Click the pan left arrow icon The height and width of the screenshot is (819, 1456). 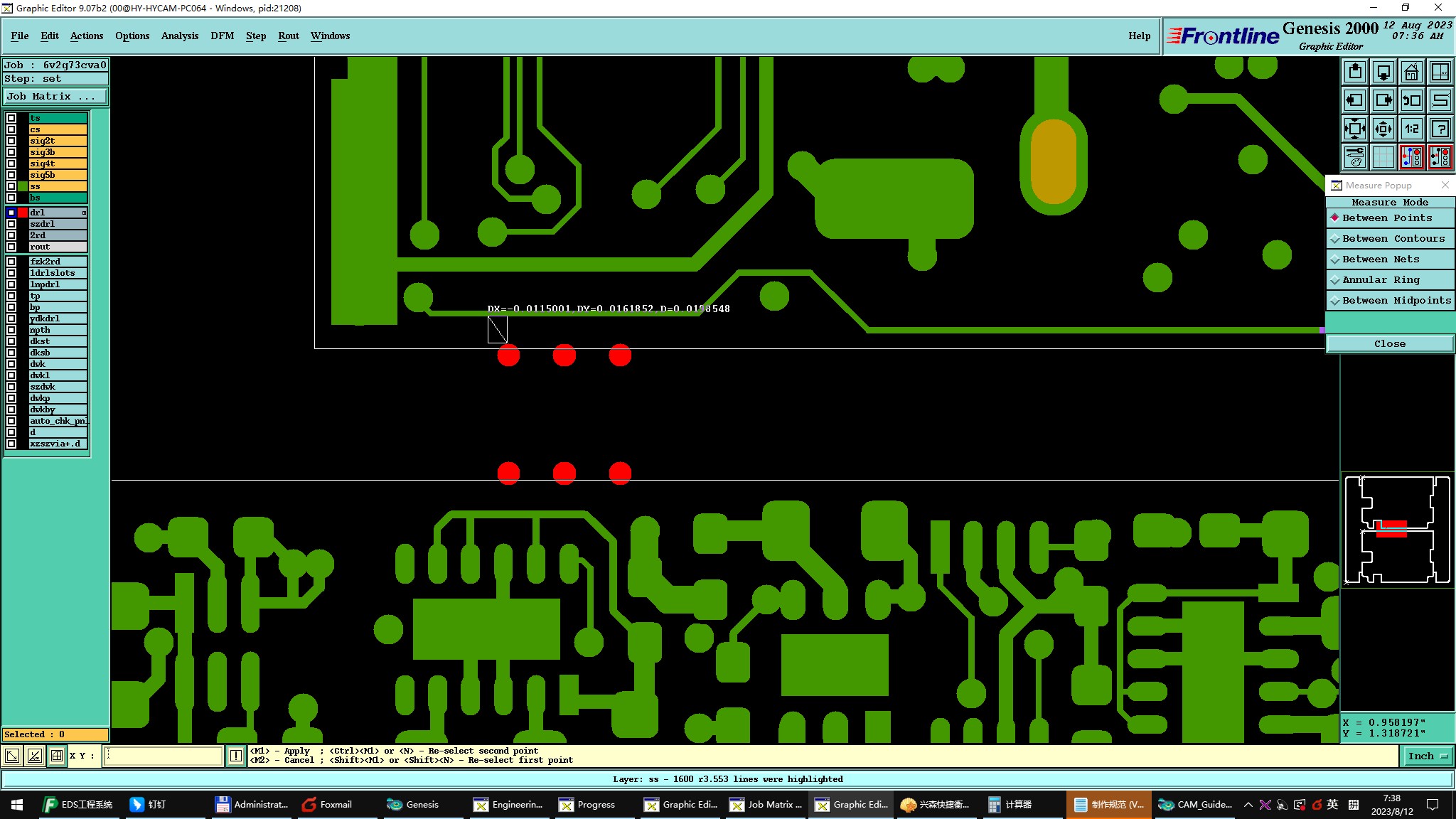point(1355,100)
